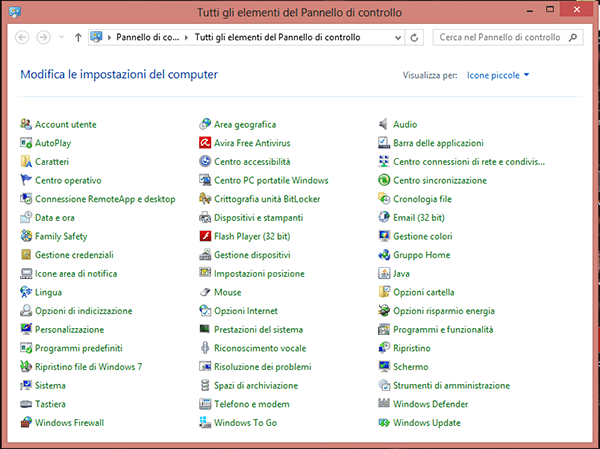
Task: Go up one level with Up arrow
Action: [x=78, y=38]
